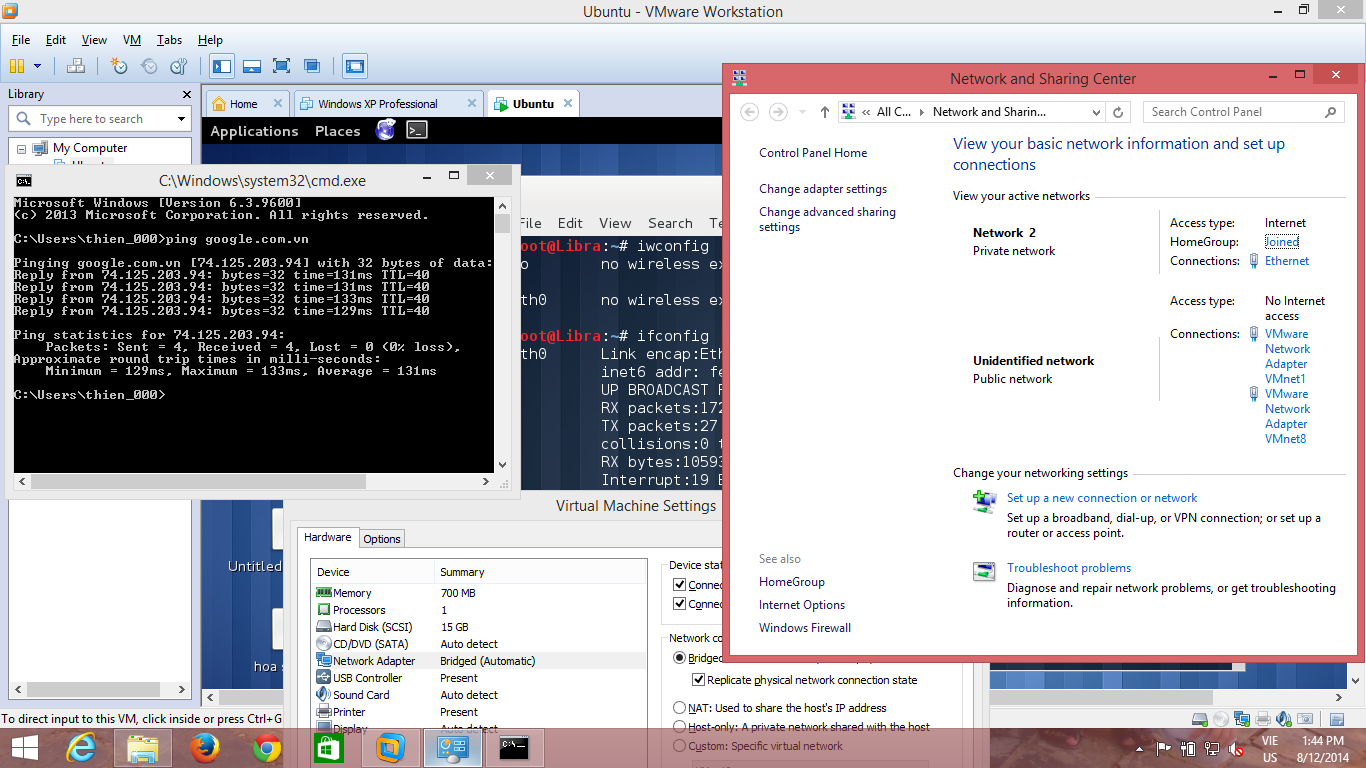1366x768 pixels.
Task: Open Applications menu in Ubuntu panel
Action: (254, 131)
